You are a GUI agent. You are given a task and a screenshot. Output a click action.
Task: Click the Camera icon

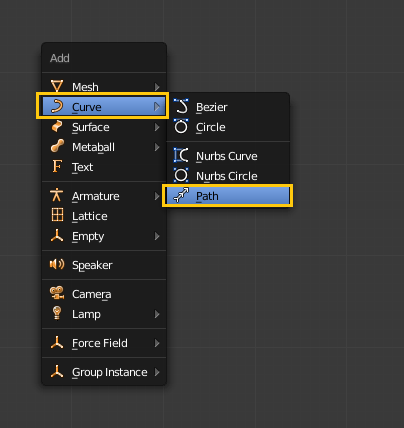tap(57, 293)
